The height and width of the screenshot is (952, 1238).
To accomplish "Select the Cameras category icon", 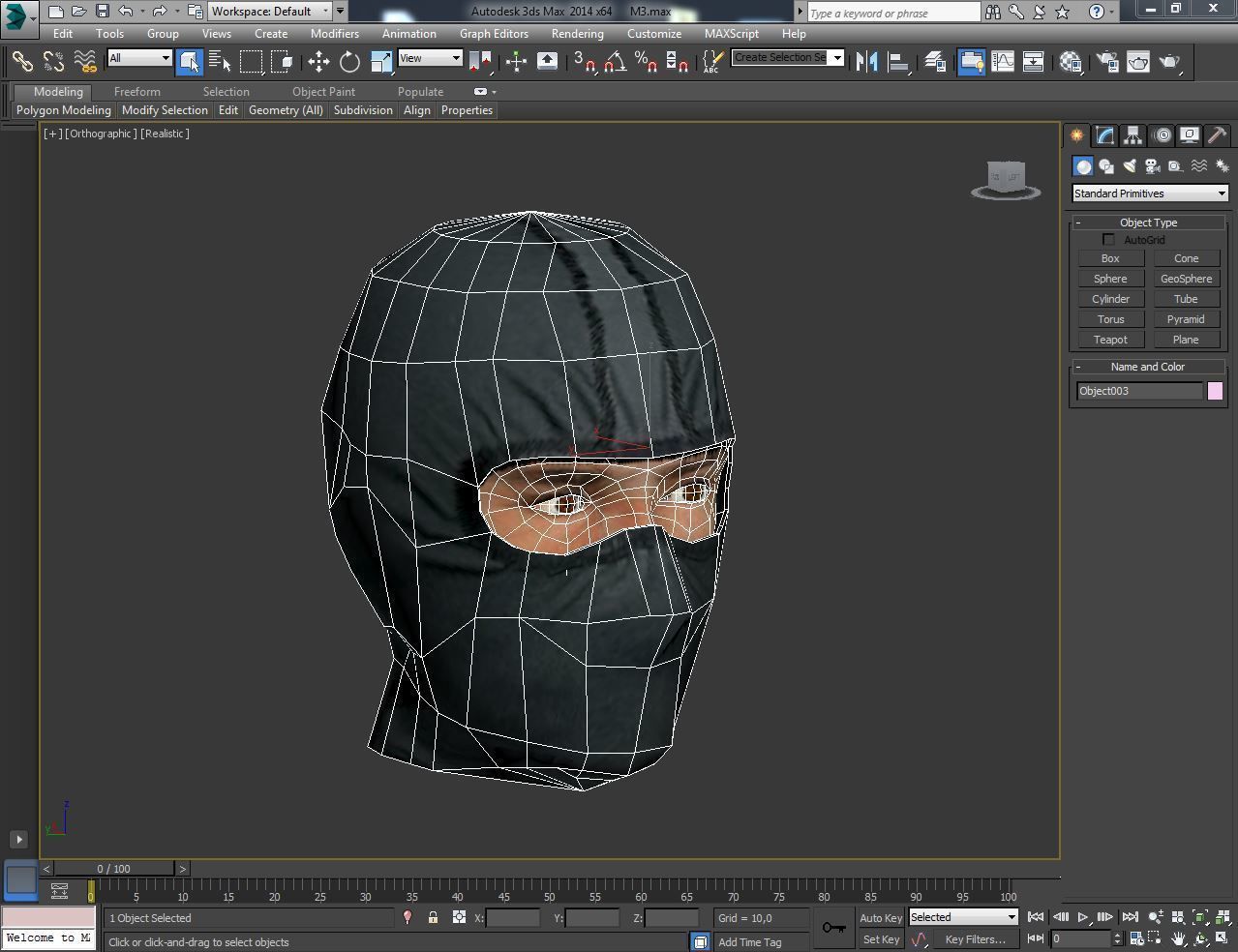I will (x=1153, y=166).
